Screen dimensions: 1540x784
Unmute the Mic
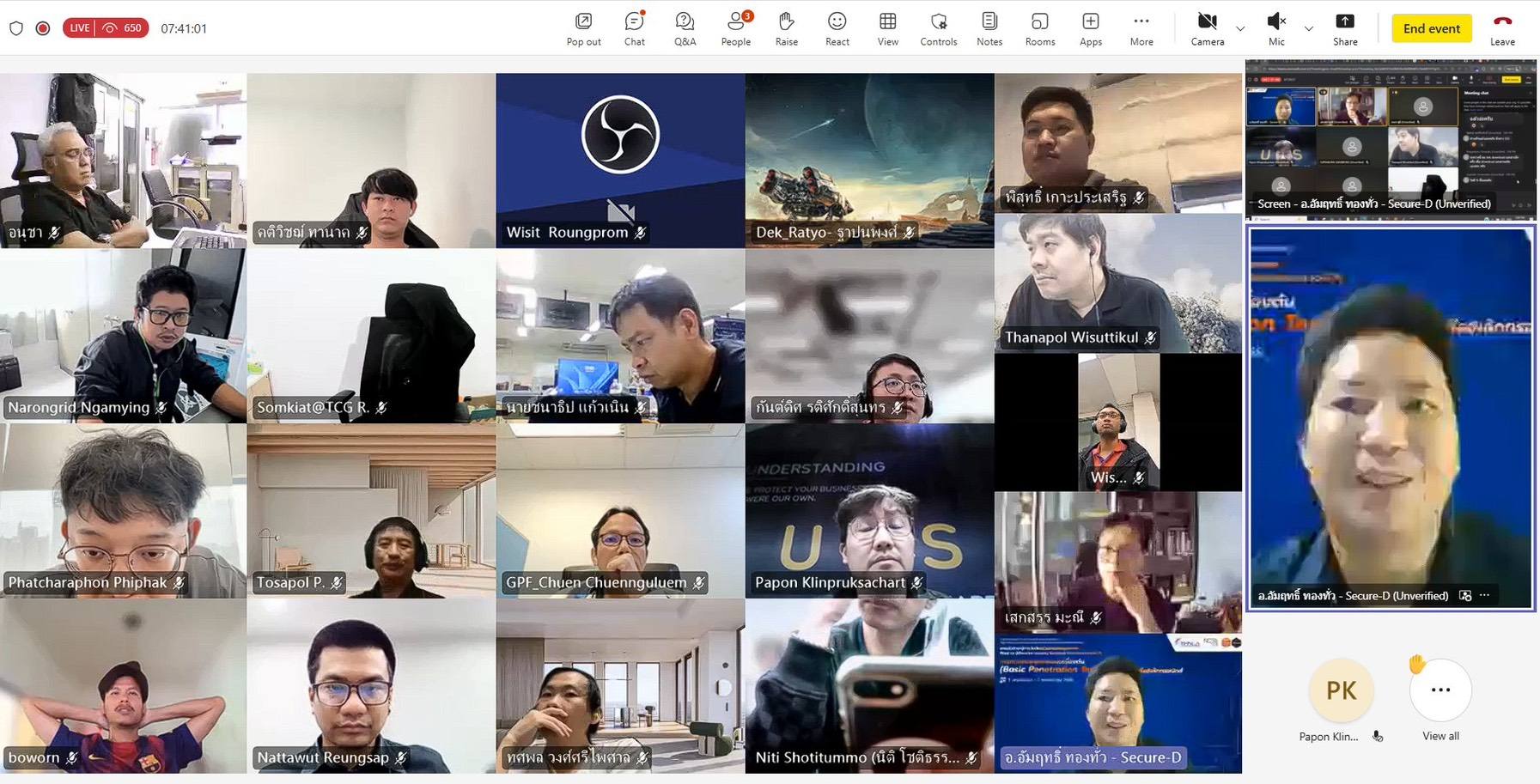point(1276,28)
